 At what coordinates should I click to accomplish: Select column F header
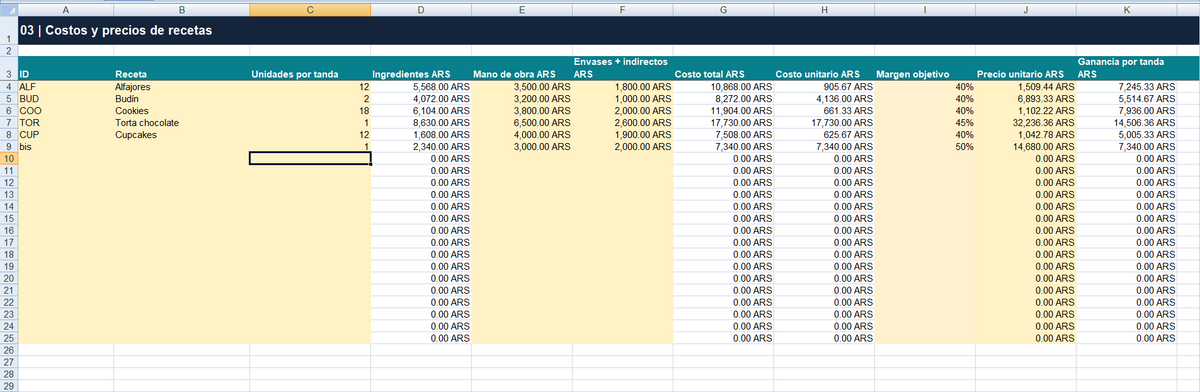[623, 9]
